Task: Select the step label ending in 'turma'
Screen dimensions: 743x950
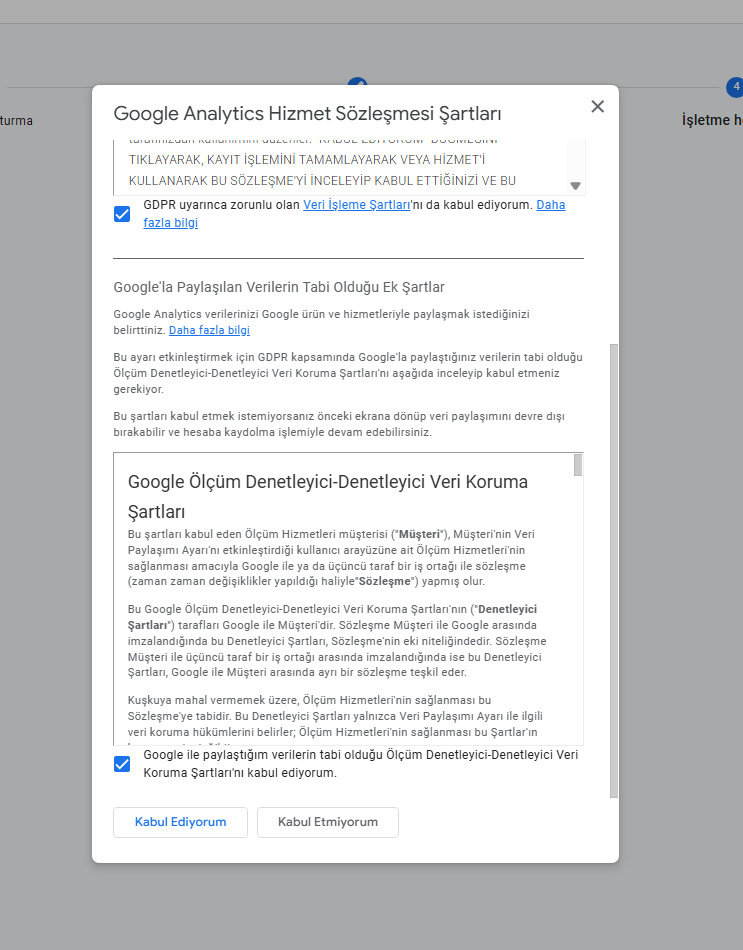Action: 16,121
